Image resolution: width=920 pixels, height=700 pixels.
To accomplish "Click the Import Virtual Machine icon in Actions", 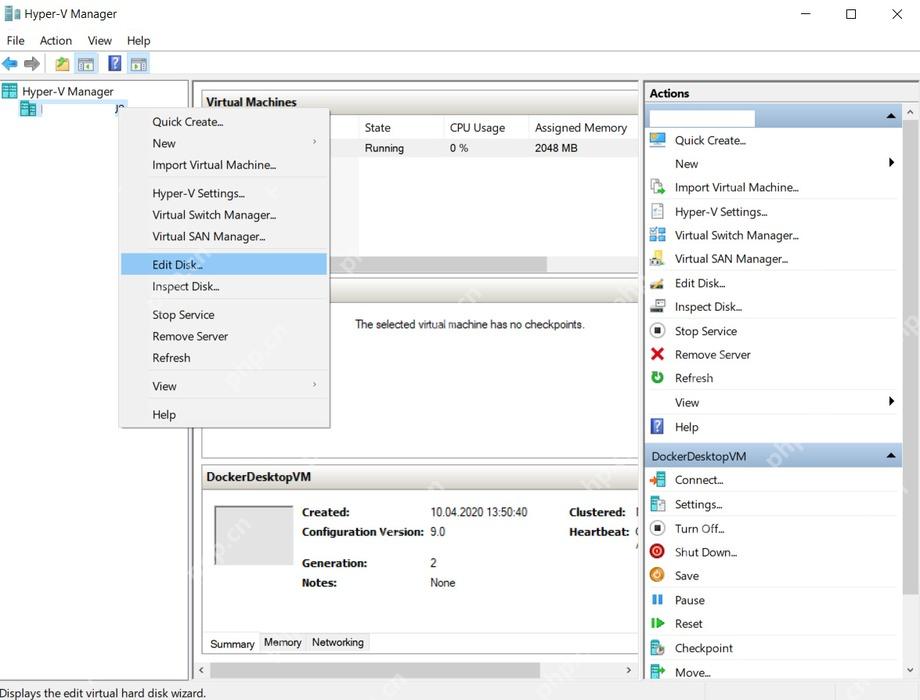I will click(x=658, y=187).
